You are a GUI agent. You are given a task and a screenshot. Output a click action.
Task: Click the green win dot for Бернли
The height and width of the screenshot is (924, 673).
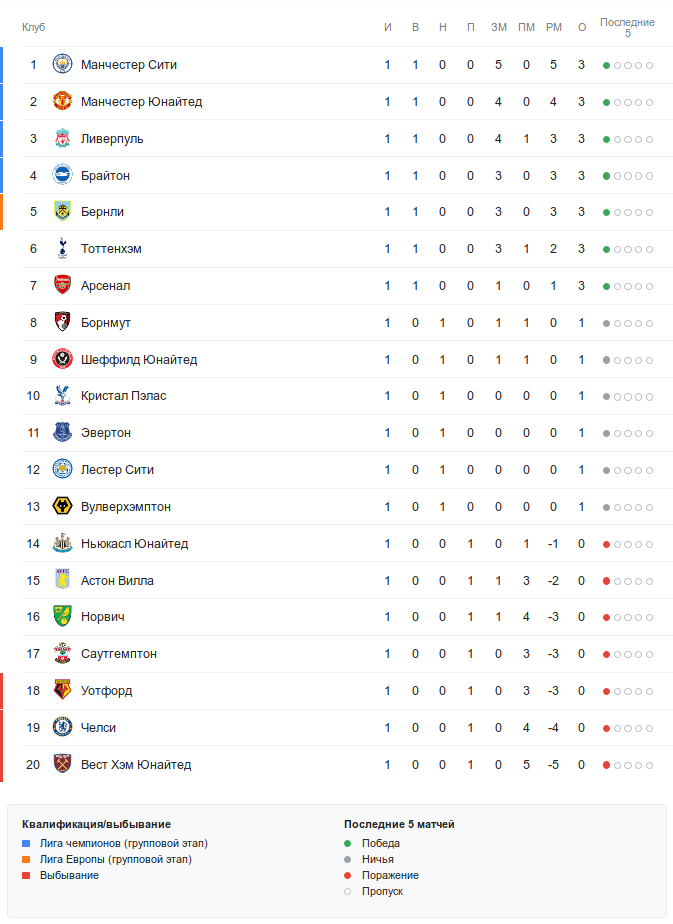pos(606,213)
